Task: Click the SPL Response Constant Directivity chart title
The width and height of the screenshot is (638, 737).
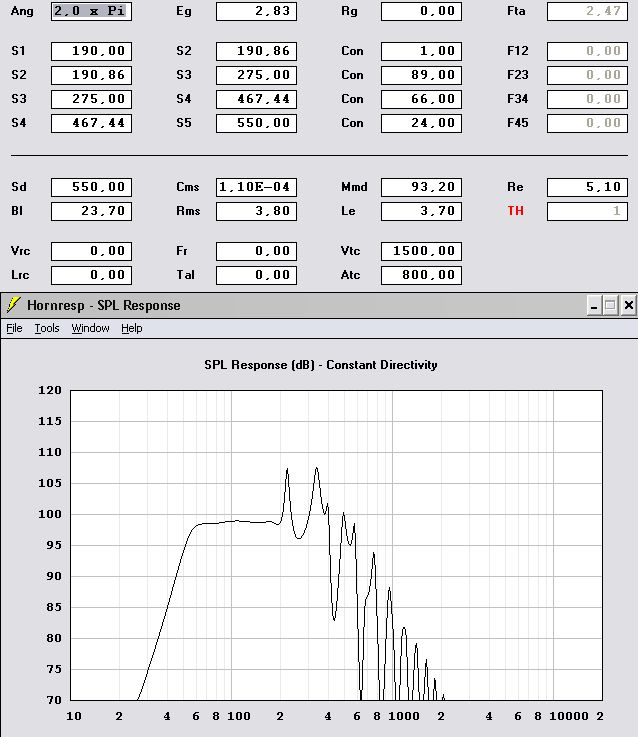Action: pyautogui.click(x=321, y=365)
